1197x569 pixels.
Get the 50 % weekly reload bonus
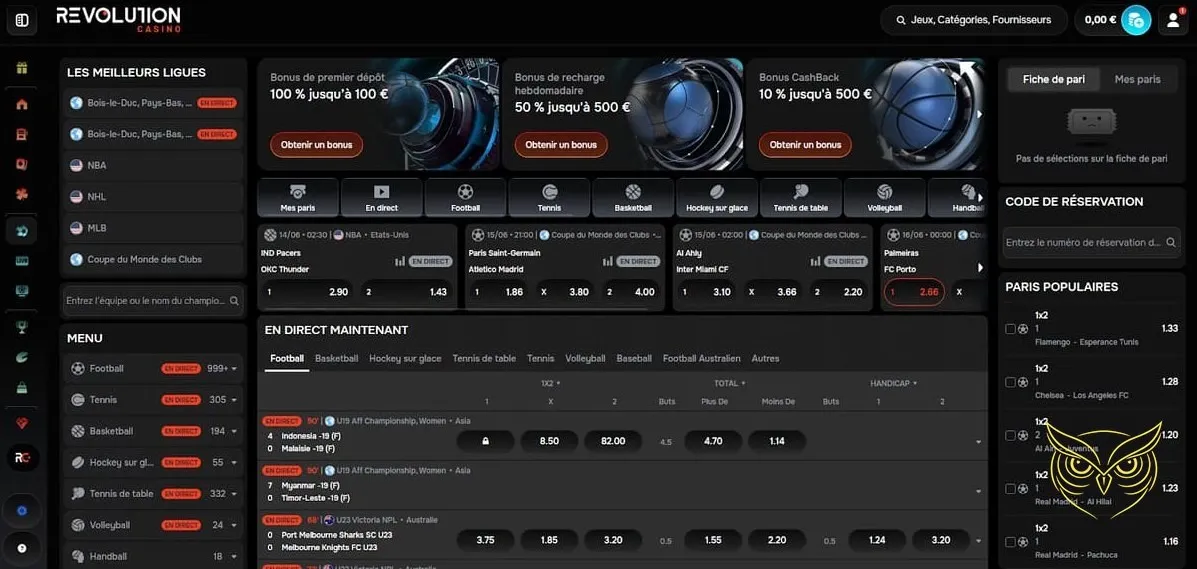pyautogui.click(x=561, y=144)
